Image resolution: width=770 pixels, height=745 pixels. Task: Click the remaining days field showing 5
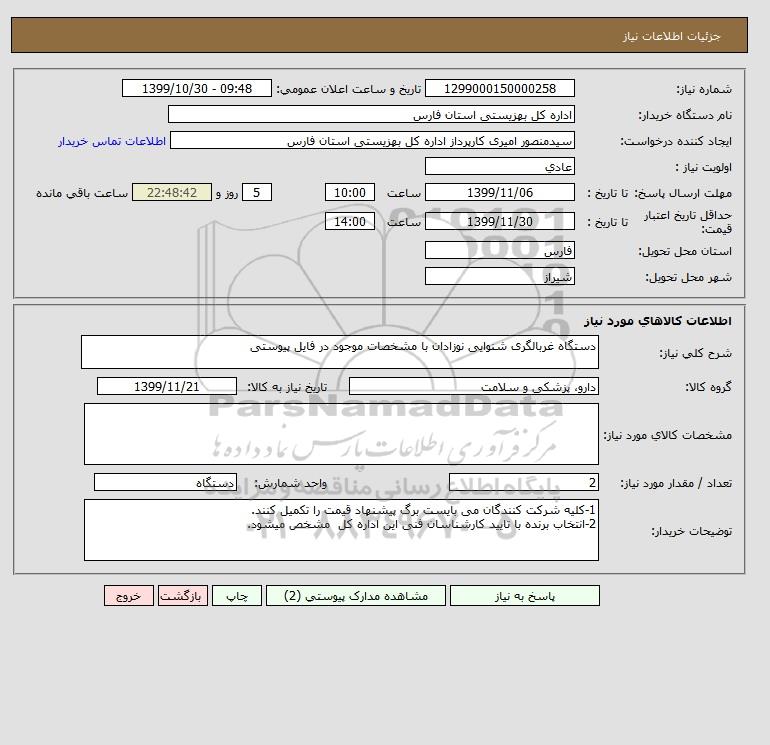pos(257,192)
